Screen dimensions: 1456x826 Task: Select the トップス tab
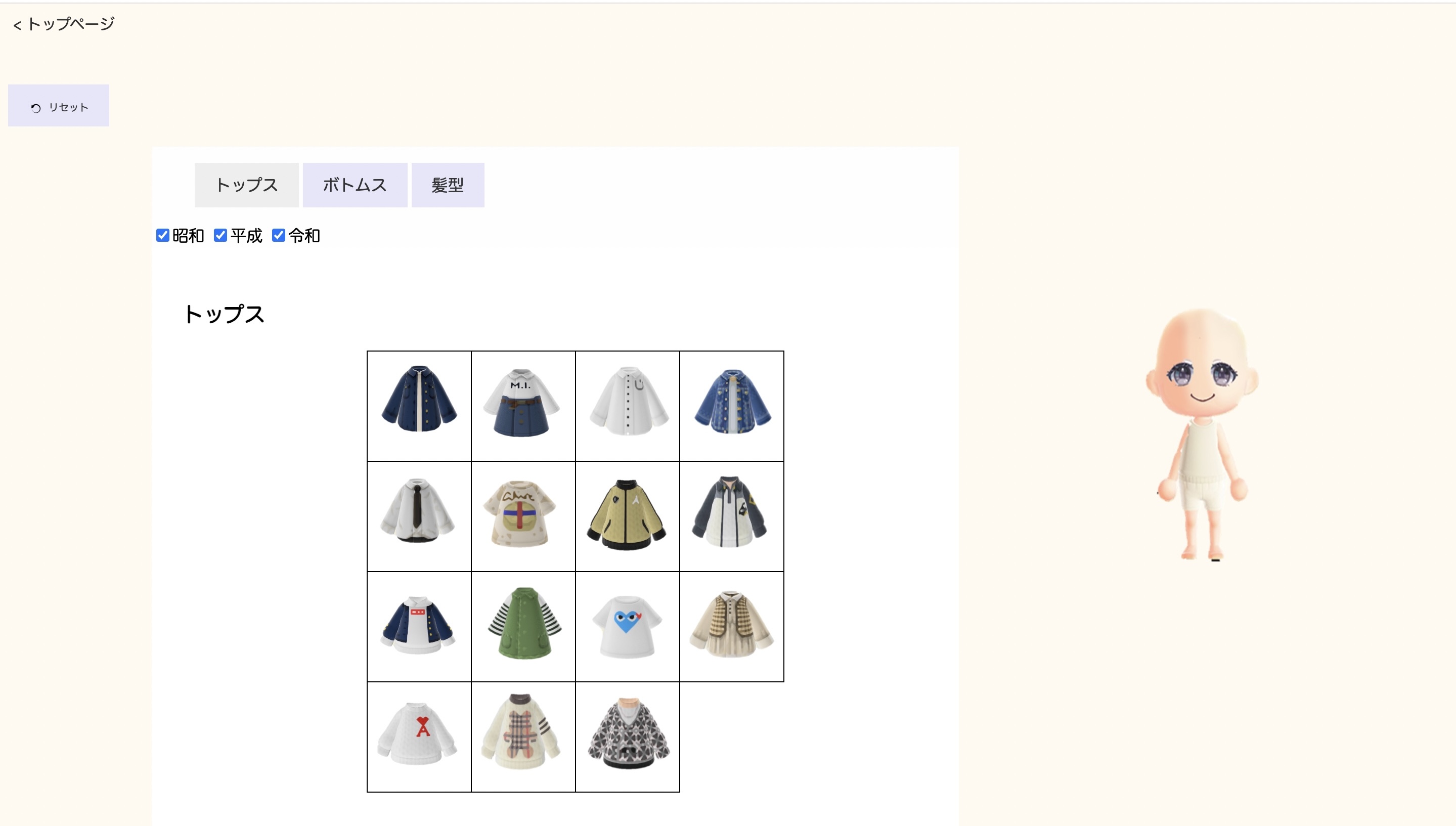pyautogui.click(x=247, y=185)
